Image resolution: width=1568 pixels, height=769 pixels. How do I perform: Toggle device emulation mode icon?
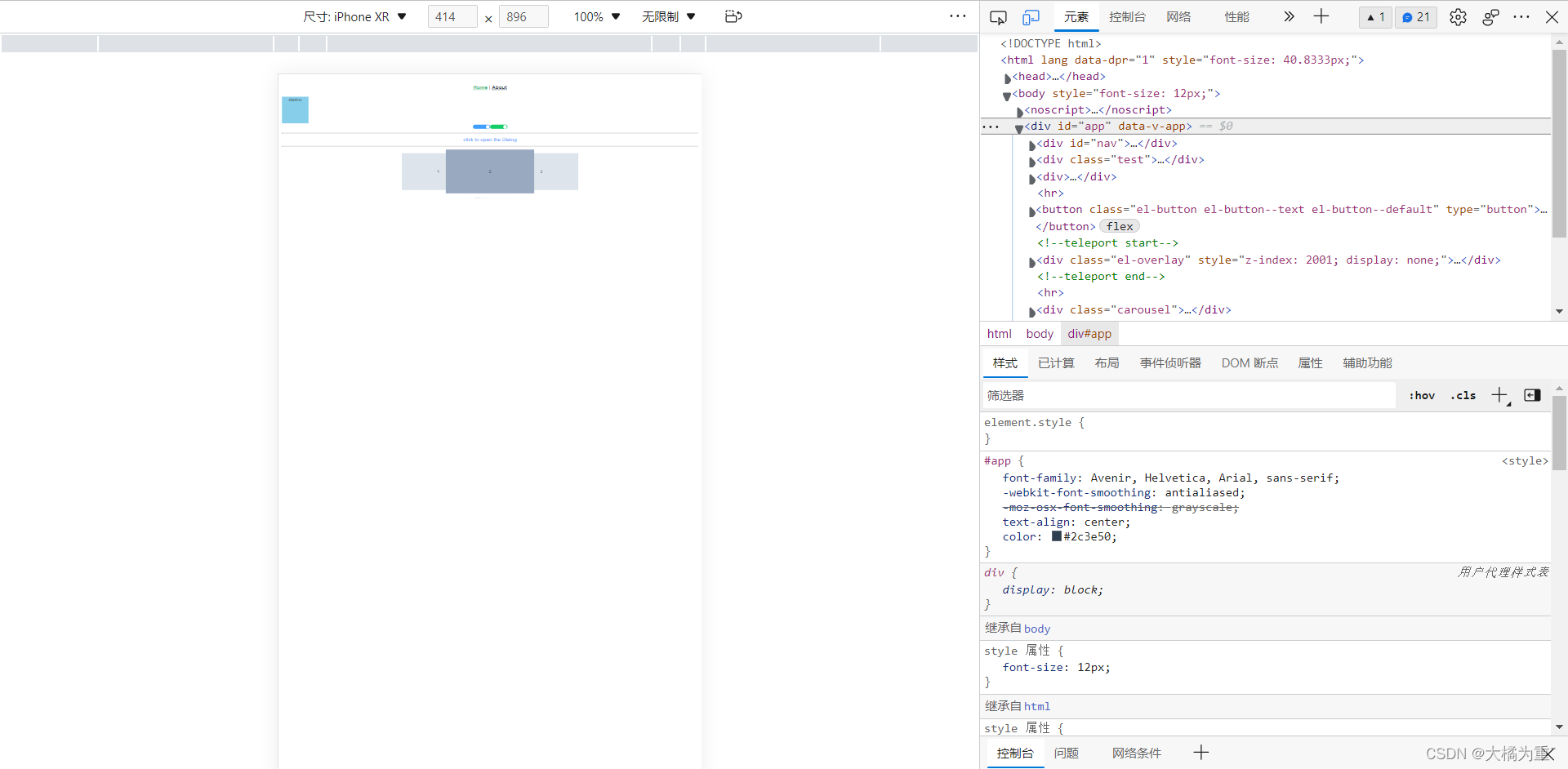click(1031, 17)
